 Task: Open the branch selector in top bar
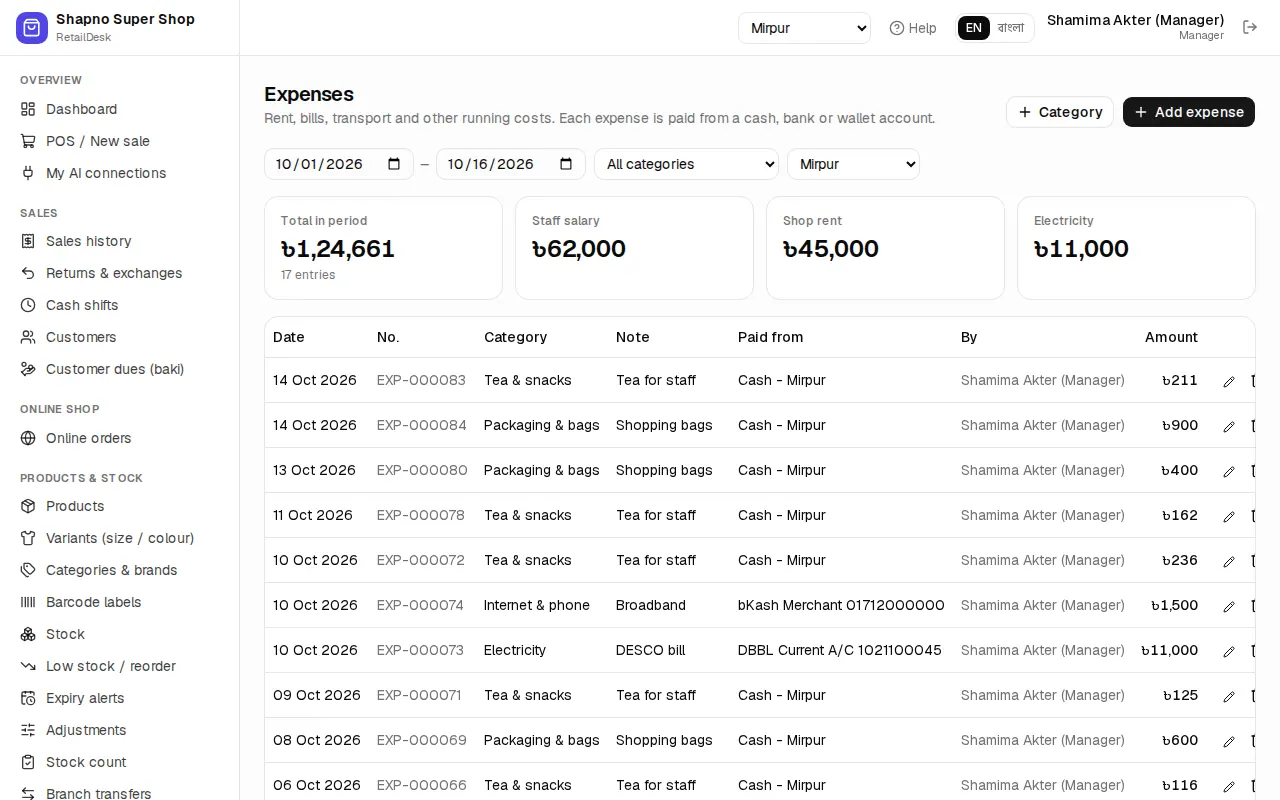804,28
